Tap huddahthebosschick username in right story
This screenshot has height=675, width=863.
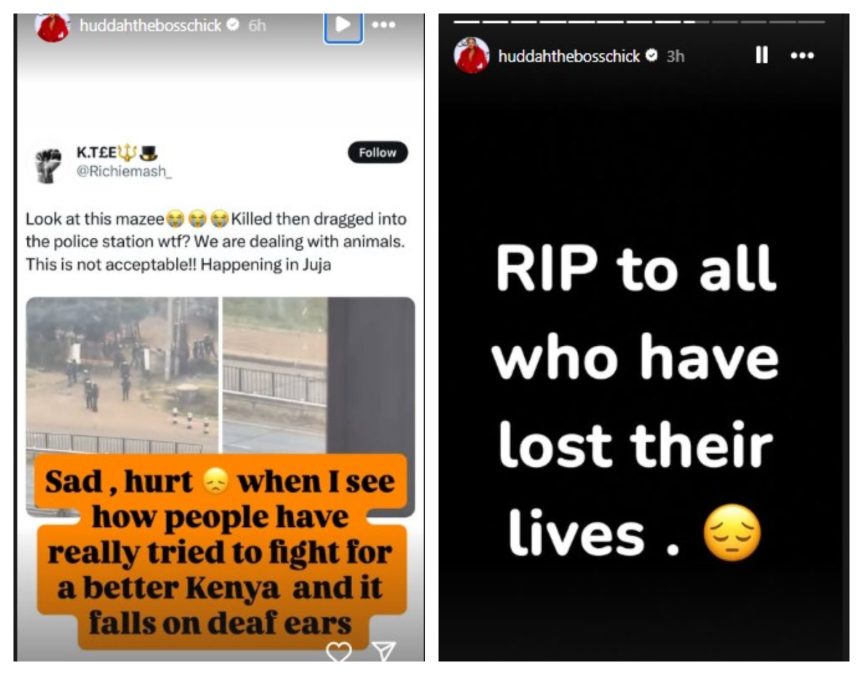pyautogui.click(x=569, y=56)
